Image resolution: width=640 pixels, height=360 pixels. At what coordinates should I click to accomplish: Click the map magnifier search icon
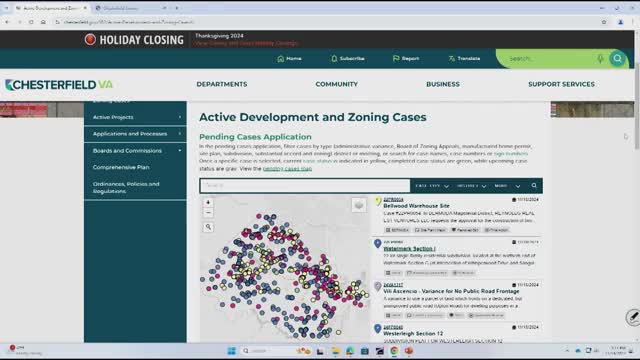208,227
